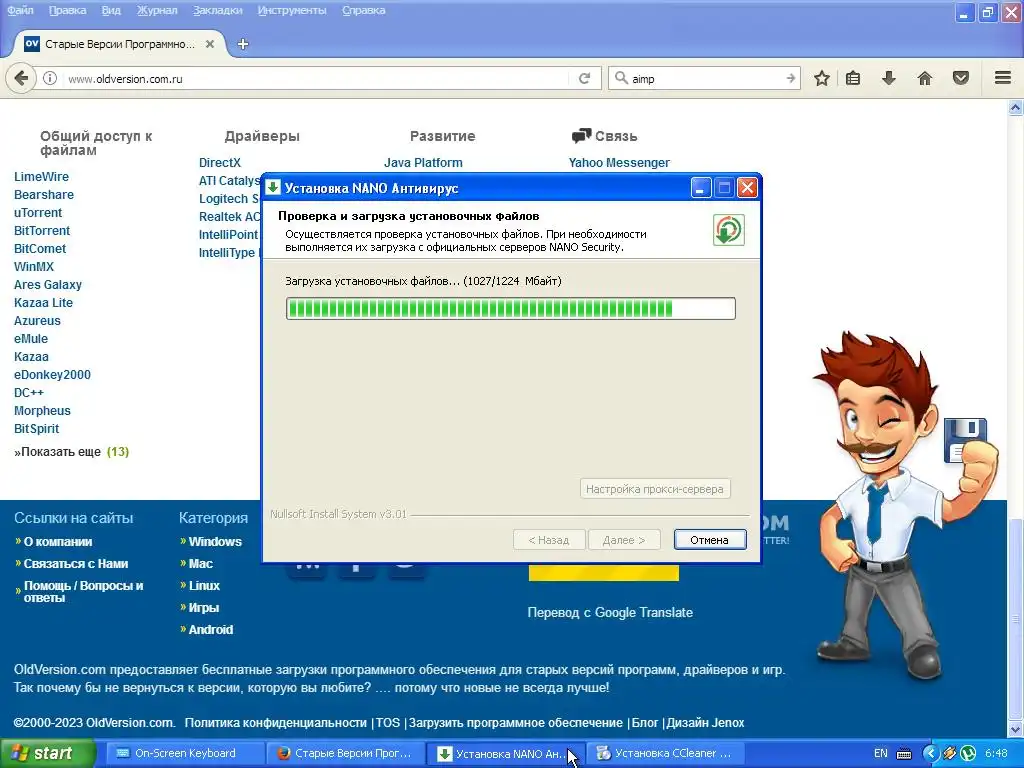This screenshot has width=1024, height=768.
Task: Switch to Firefox Старые Версии taskbar item
Action: coord(346,753)
